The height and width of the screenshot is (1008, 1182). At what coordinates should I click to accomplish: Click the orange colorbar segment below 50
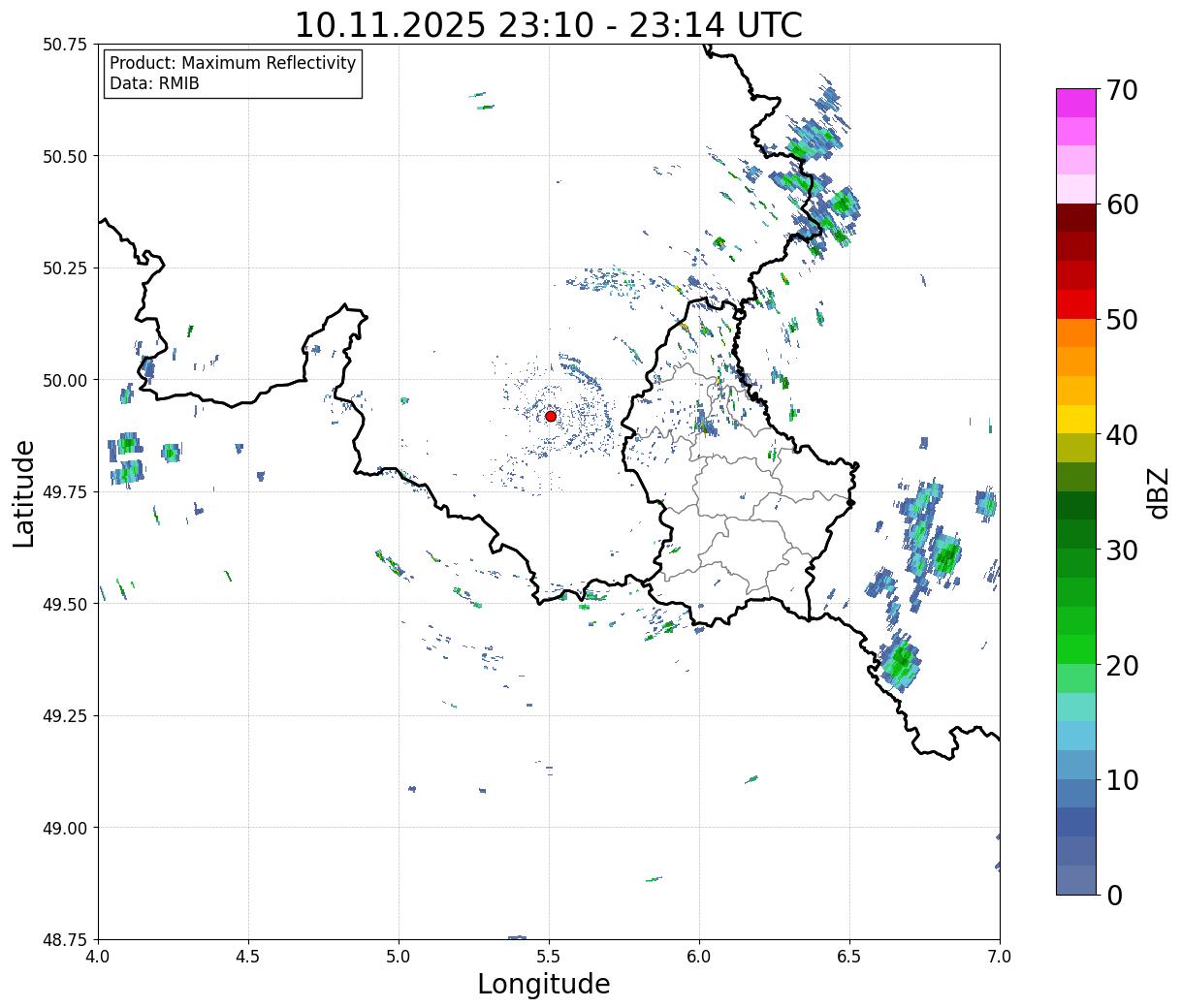point(1076,332)
